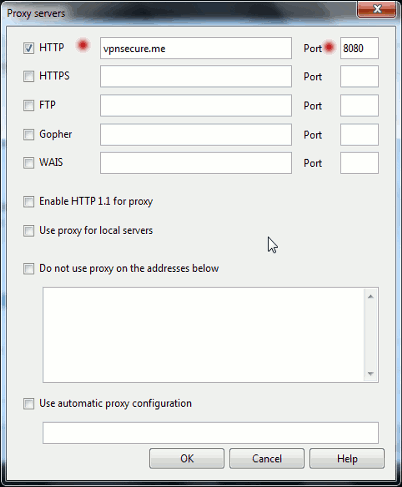The width and height of the screenshot is (402, 487).
Task: Click the Cancel button
Action: tap(267, 459)
